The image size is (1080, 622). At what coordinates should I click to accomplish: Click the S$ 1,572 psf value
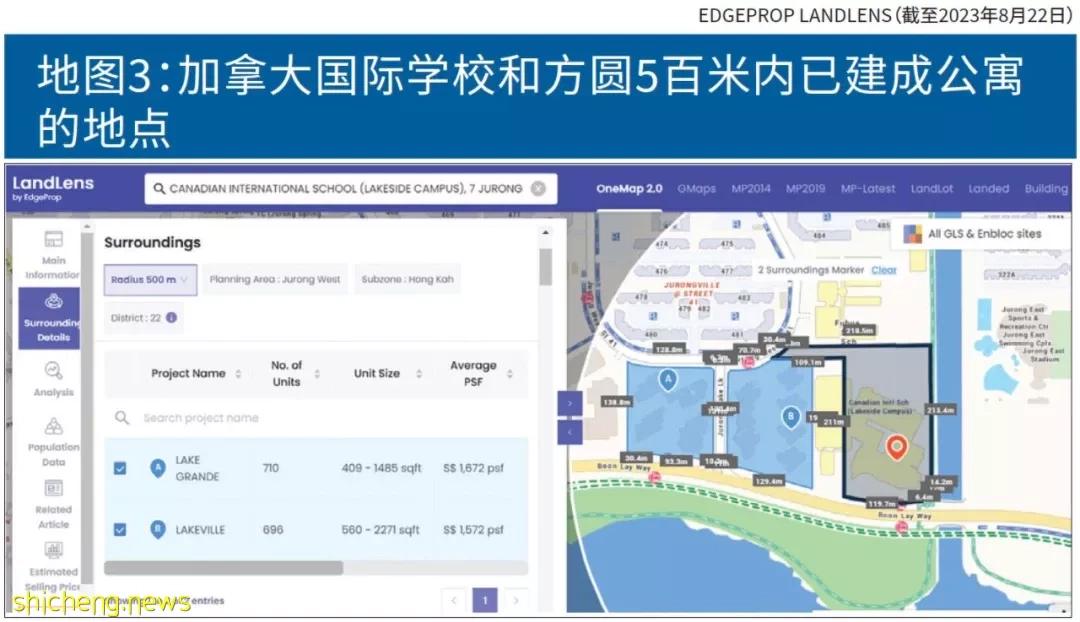click(473, 530)
